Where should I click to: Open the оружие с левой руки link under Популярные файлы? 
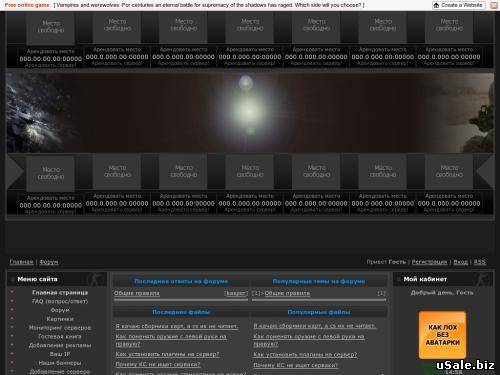tap(309, 340)
